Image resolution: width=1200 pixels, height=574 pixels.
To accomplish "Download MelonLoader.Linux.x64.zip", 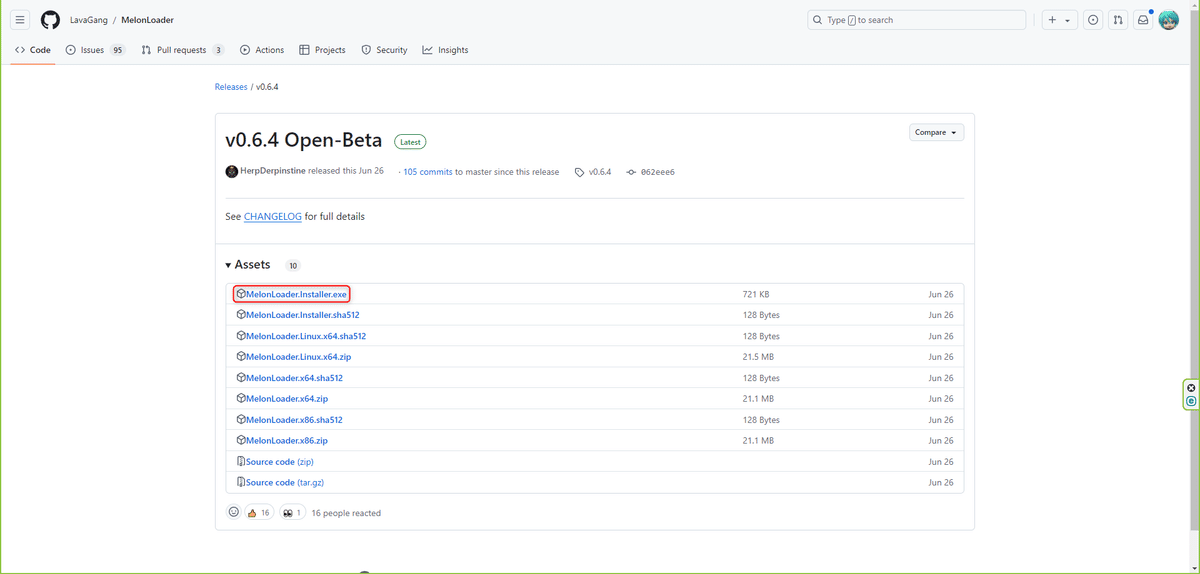I will tap(298, 357).
